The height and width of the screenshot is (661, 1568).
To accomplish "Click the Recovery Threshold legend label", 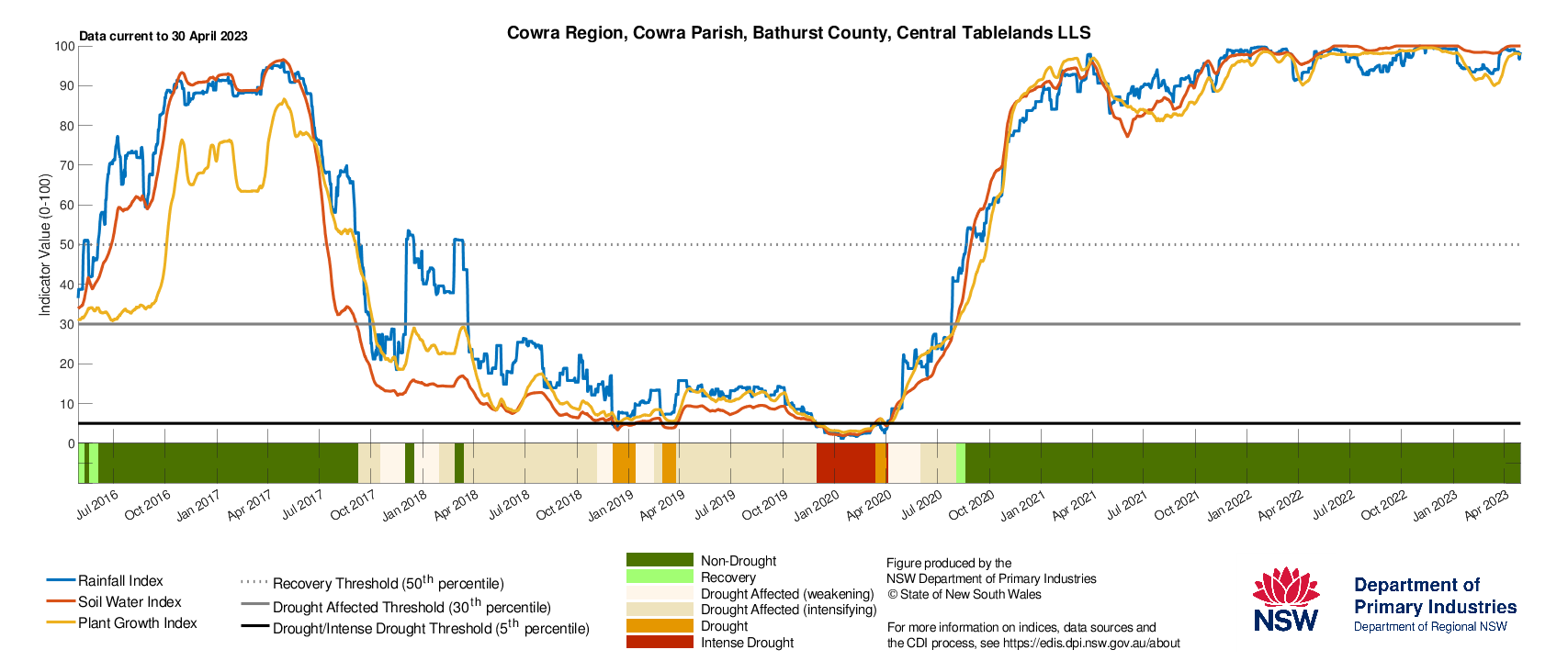I will pos(389,582).
